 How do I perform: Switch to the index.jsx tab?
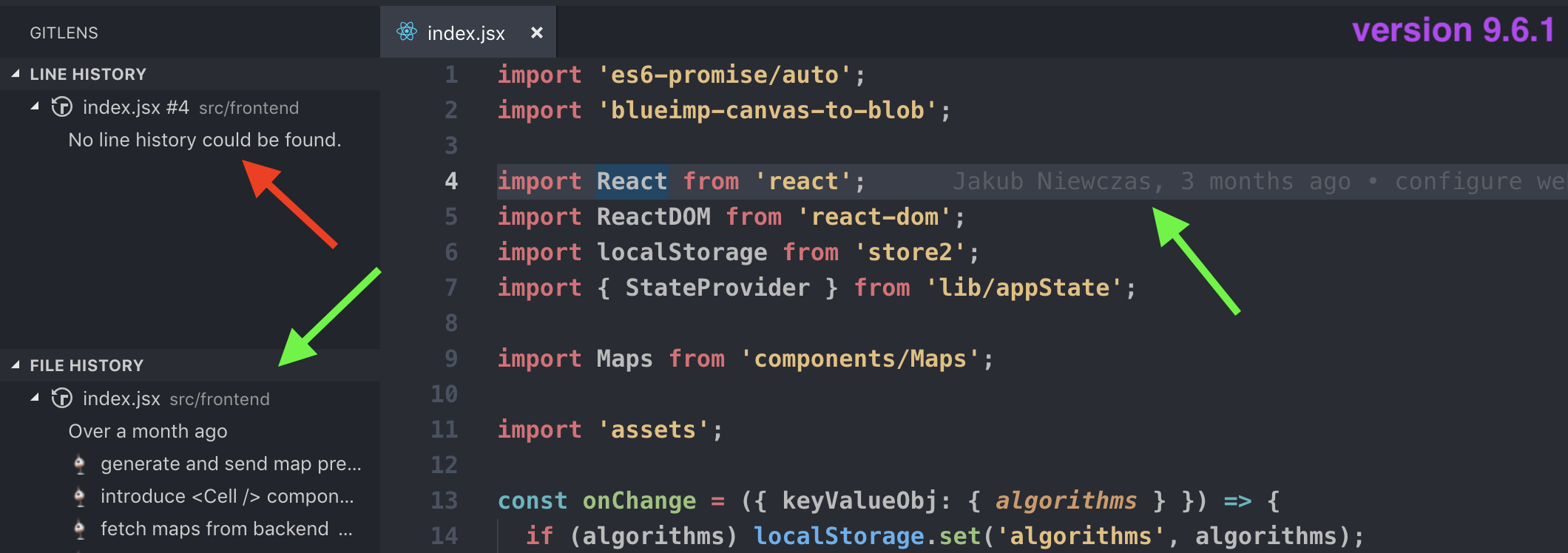(468, 33)
